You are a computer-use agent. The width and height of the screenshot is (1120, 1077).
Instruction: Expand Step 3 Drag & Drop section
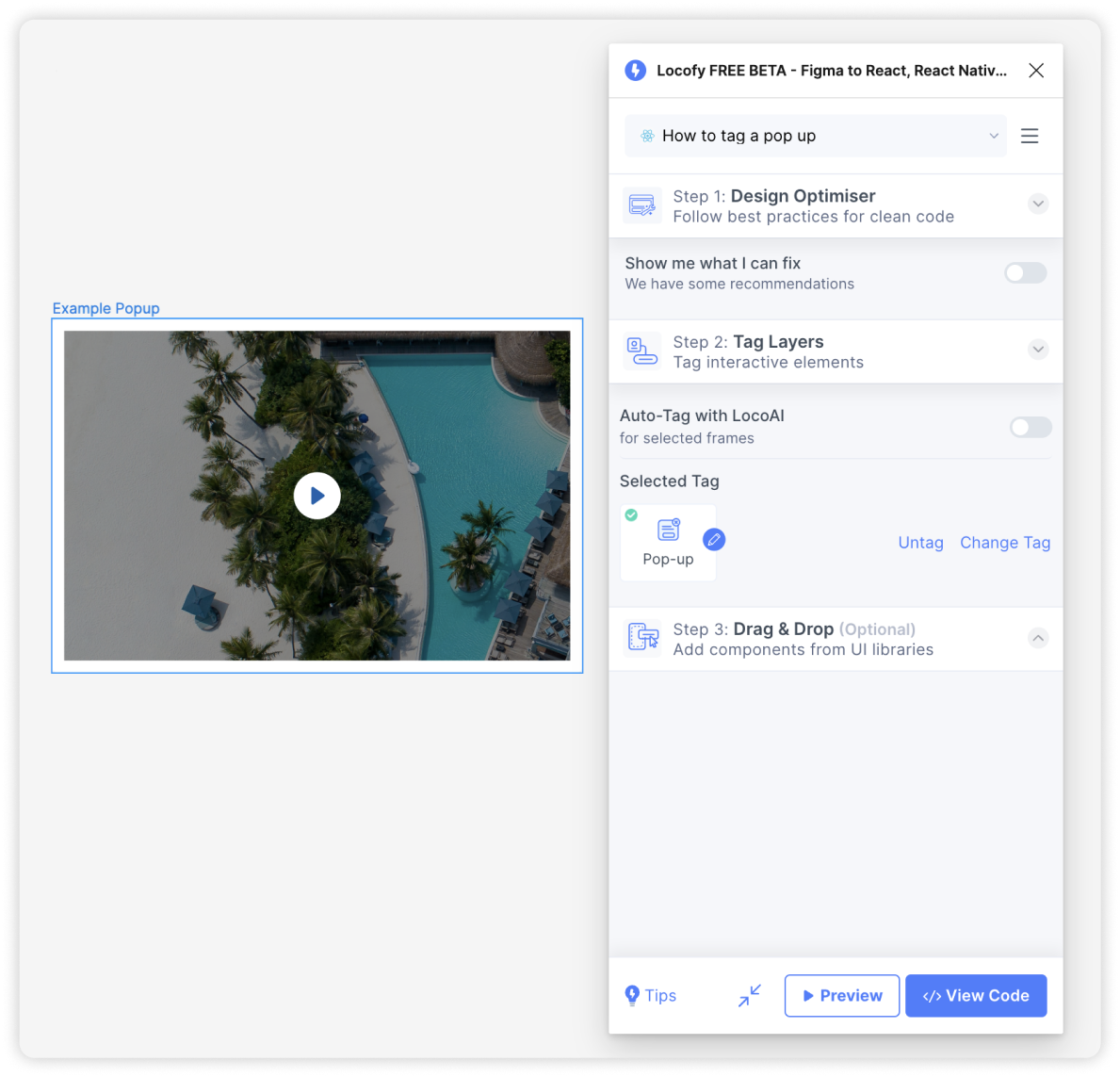click(1038, 638)
